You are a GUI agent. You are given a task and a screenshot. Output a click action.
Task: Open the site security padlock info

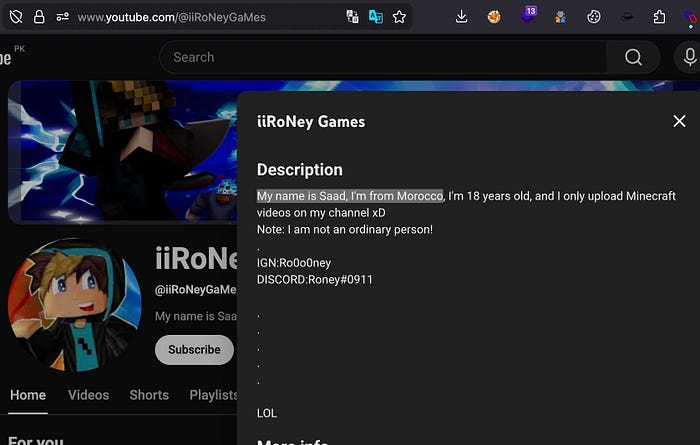point(39,17)
